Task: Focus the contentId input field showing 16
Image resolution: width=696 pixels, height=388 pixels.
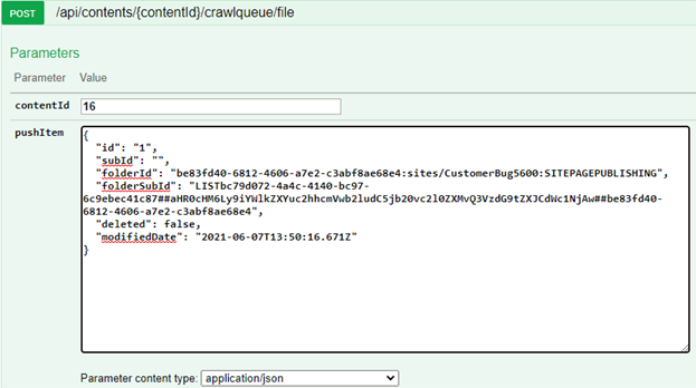Action: (x=211, y=107)
